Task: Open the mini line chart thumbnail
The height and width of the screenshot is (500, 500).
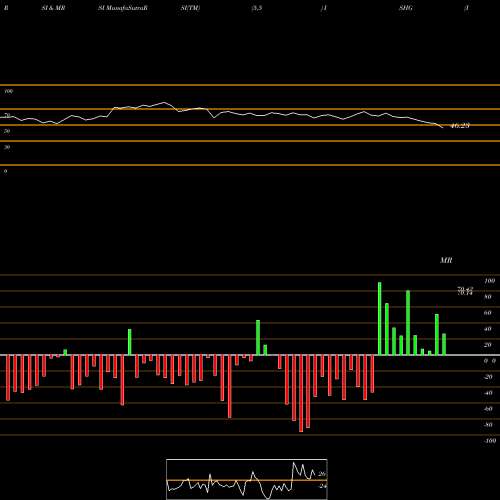Action: pos(247,479)
